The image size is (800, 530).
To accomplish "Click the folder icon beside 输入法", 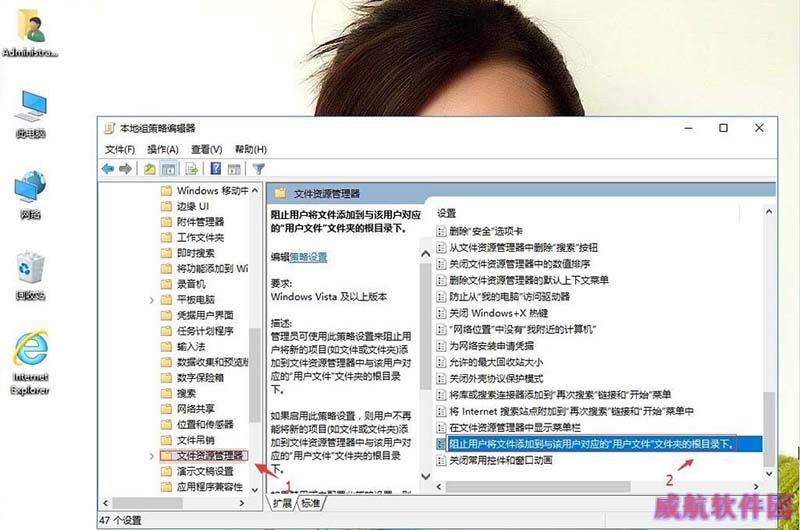I will [x=166, y=347].
